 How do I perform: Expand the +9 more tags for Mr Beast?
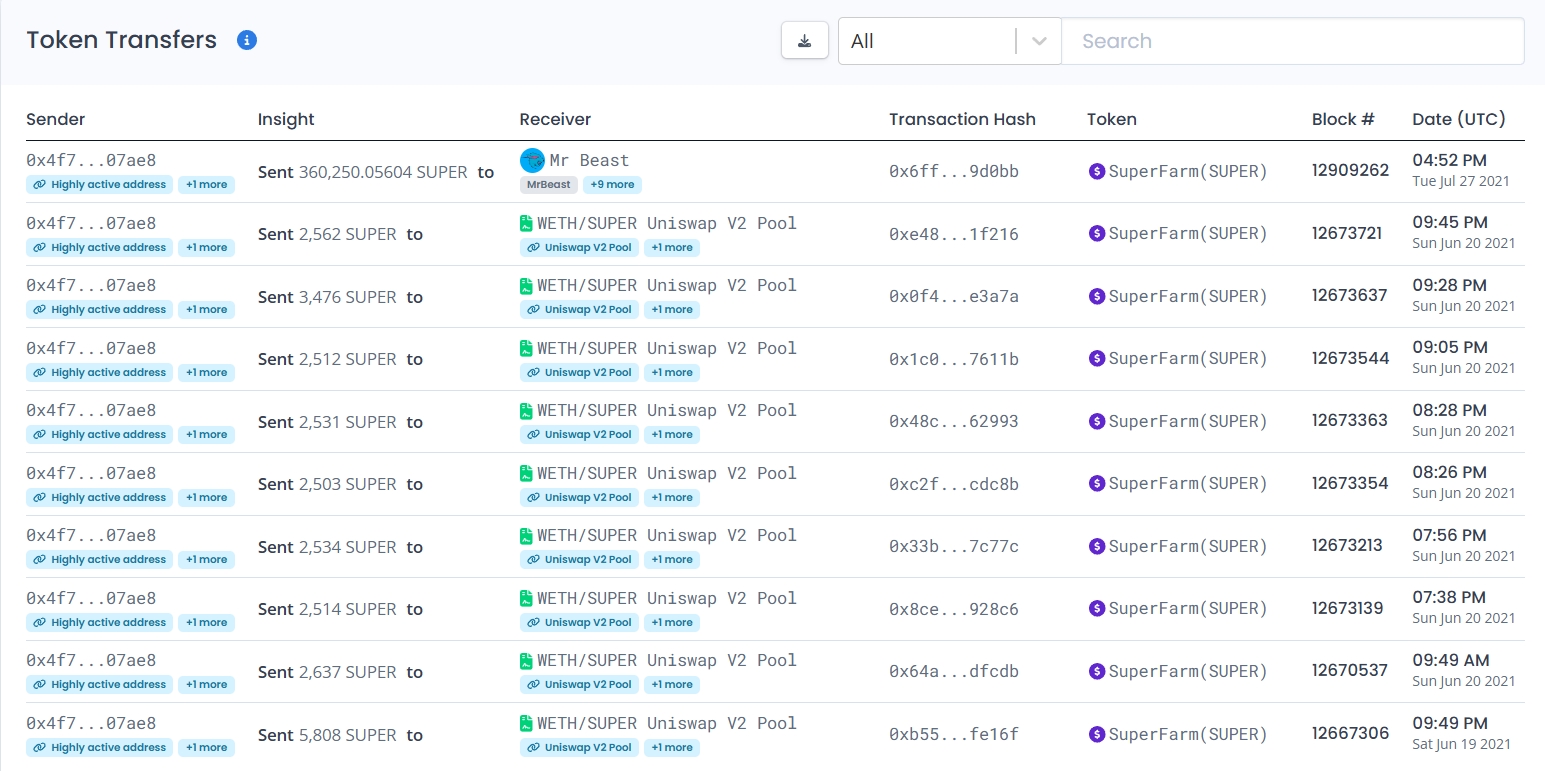(611, 185)
